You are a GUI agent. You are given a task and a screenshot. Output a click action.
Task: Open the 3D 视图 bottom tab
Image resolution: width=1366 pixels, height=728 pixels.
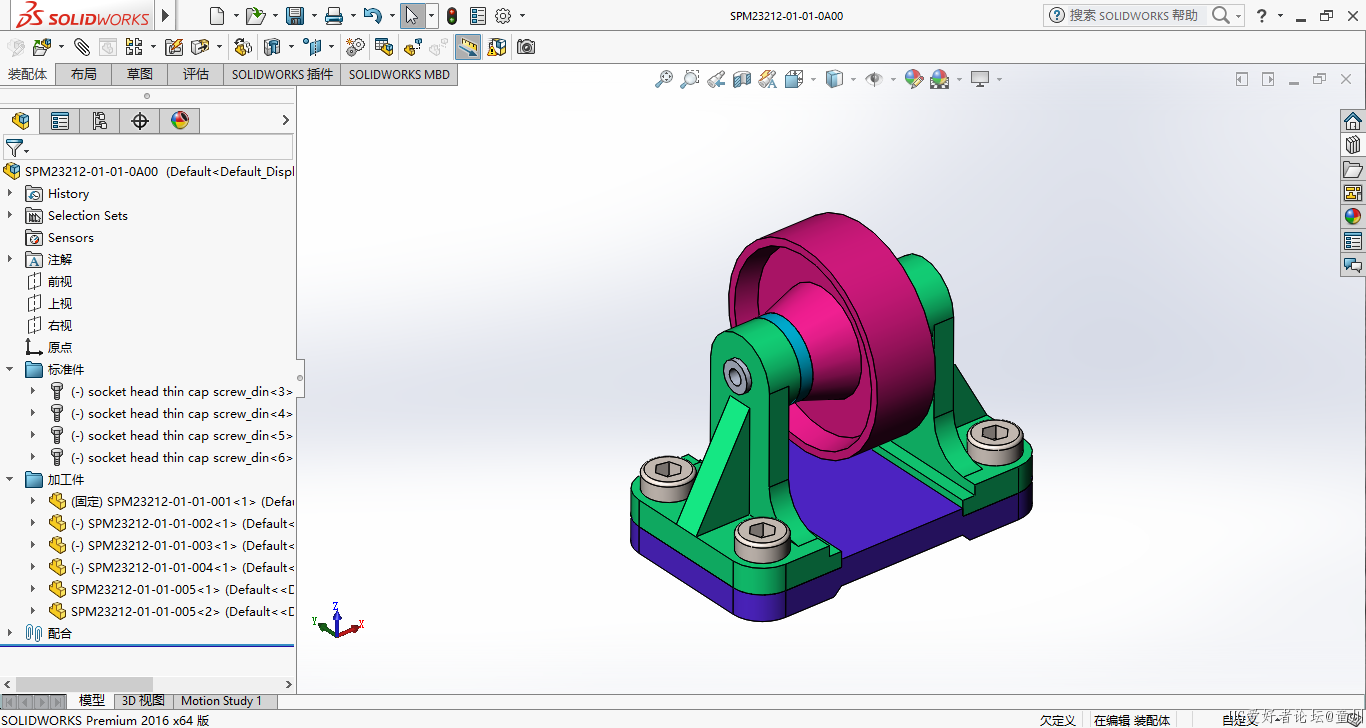(143, 701)
